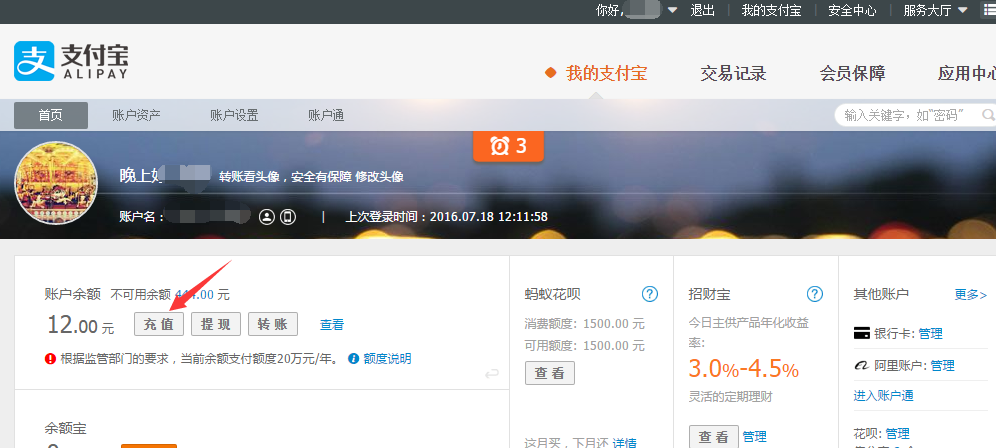Click 修改头像 link
This screenshot has width=996, height=448.
coord(379,177)
